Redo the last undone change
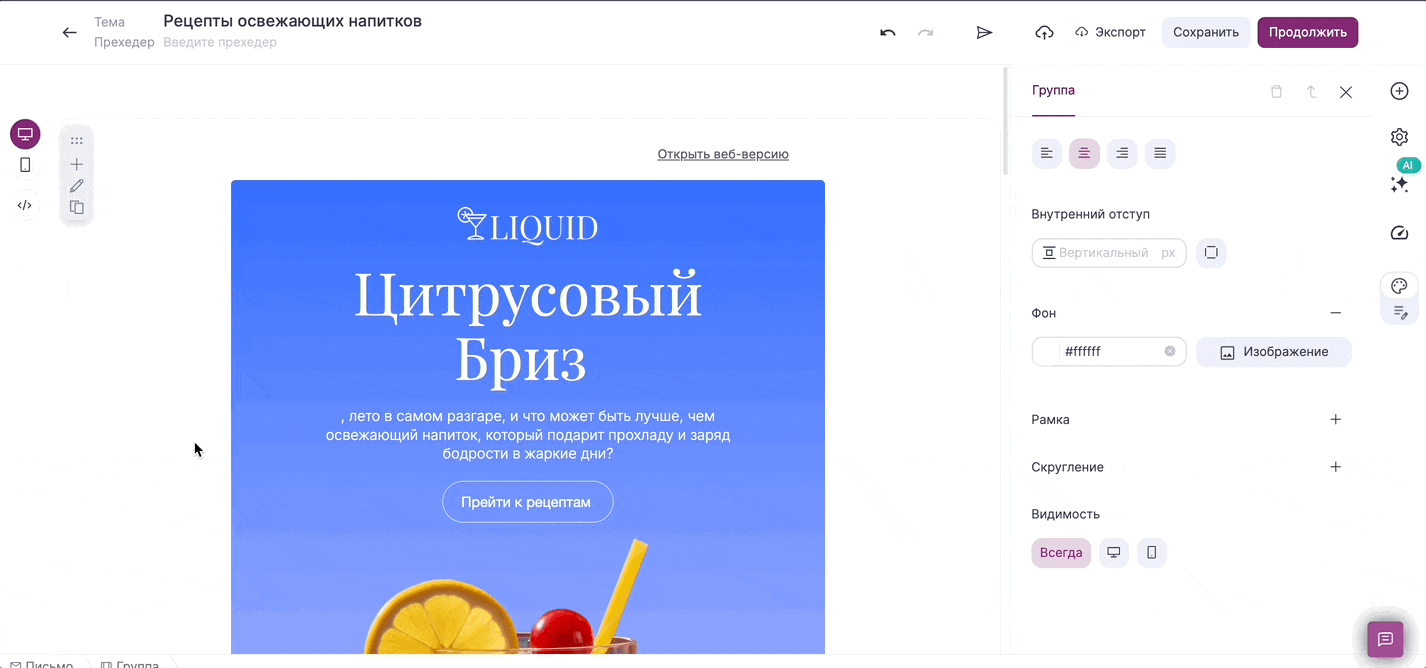1426x668 pixels. (x=925, y=32)
